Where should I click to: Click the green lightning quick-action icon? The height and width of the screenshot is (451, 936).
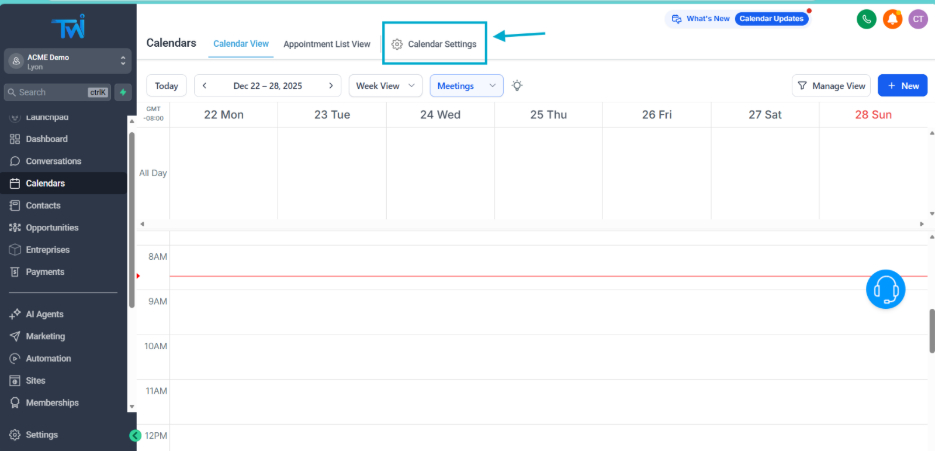[x=123, y=92]
